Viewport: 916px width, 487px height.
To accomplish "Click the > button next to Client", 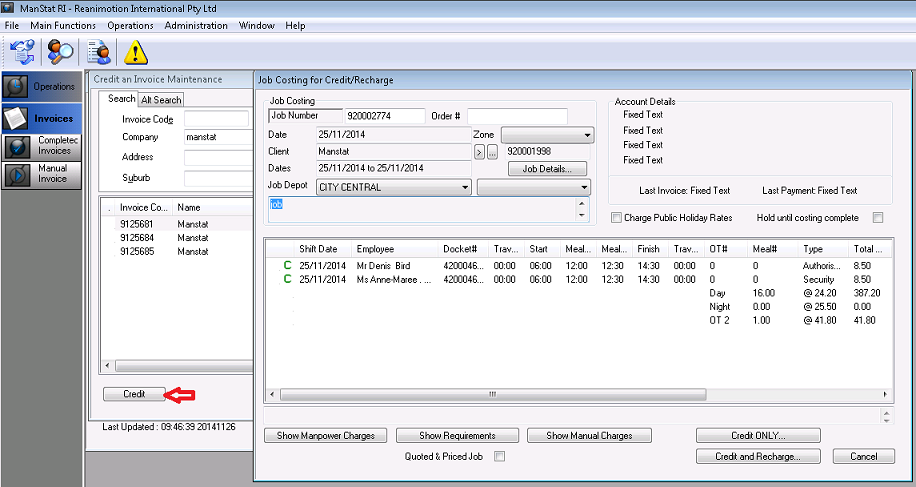I will (x=479, y=152).
